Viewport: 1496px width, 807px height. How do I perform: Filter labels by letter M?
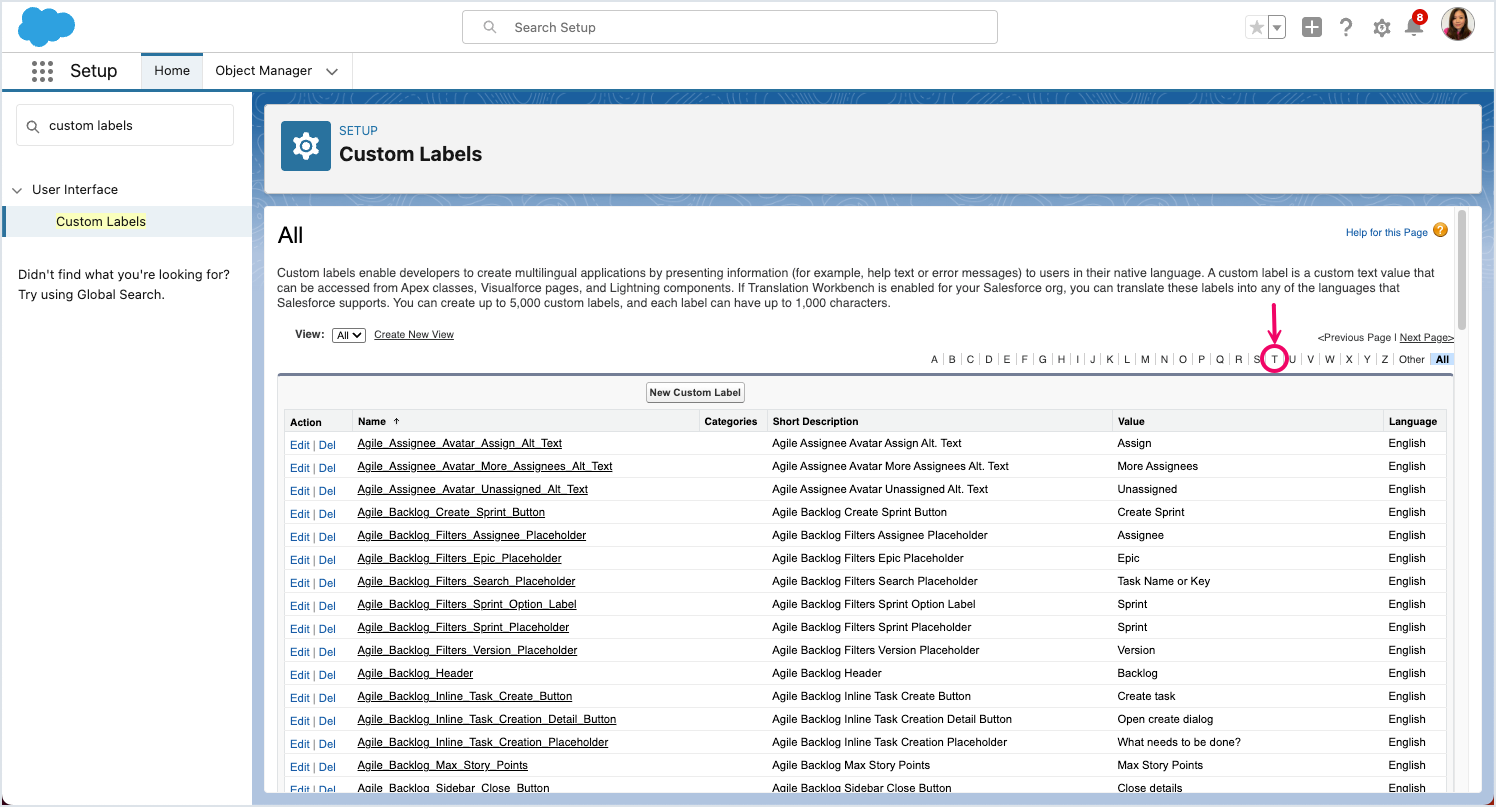[1145, 359]
